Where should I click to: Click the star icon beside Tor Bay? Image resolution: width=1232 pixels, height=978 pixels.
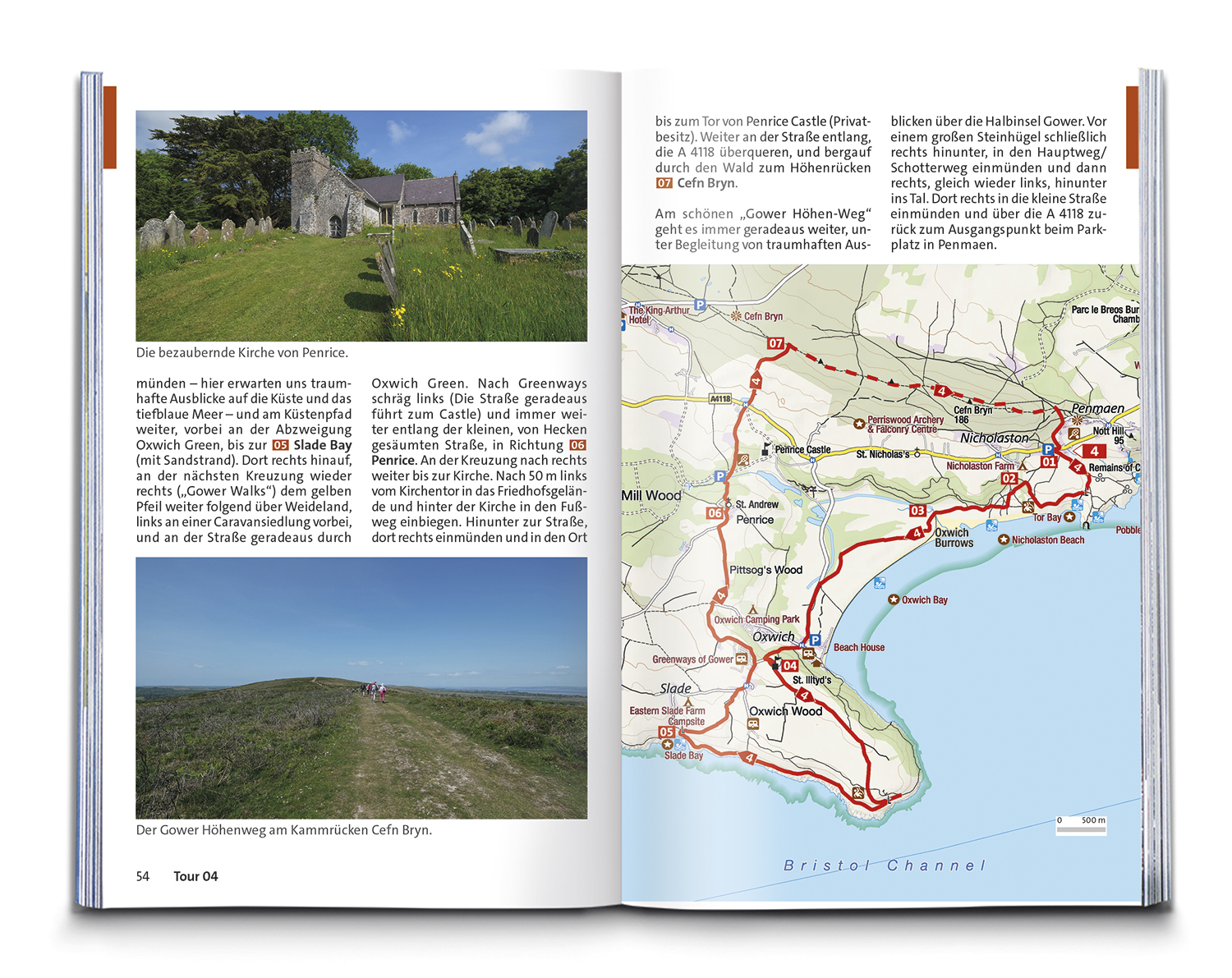coord(1069,517)
